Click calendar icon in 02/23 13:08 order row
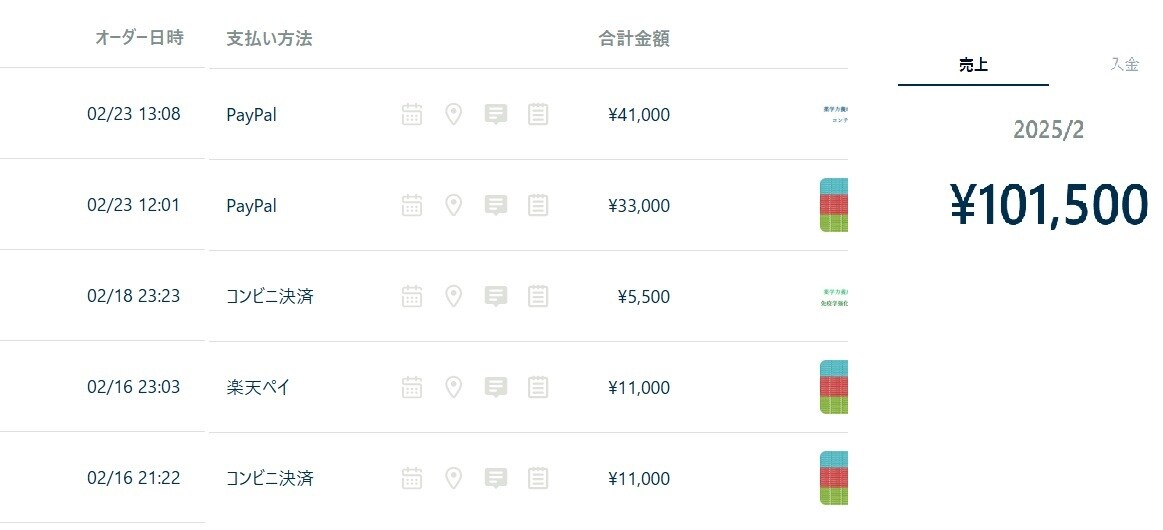Viewport: 1163px width, 530px height. [412, 114]
